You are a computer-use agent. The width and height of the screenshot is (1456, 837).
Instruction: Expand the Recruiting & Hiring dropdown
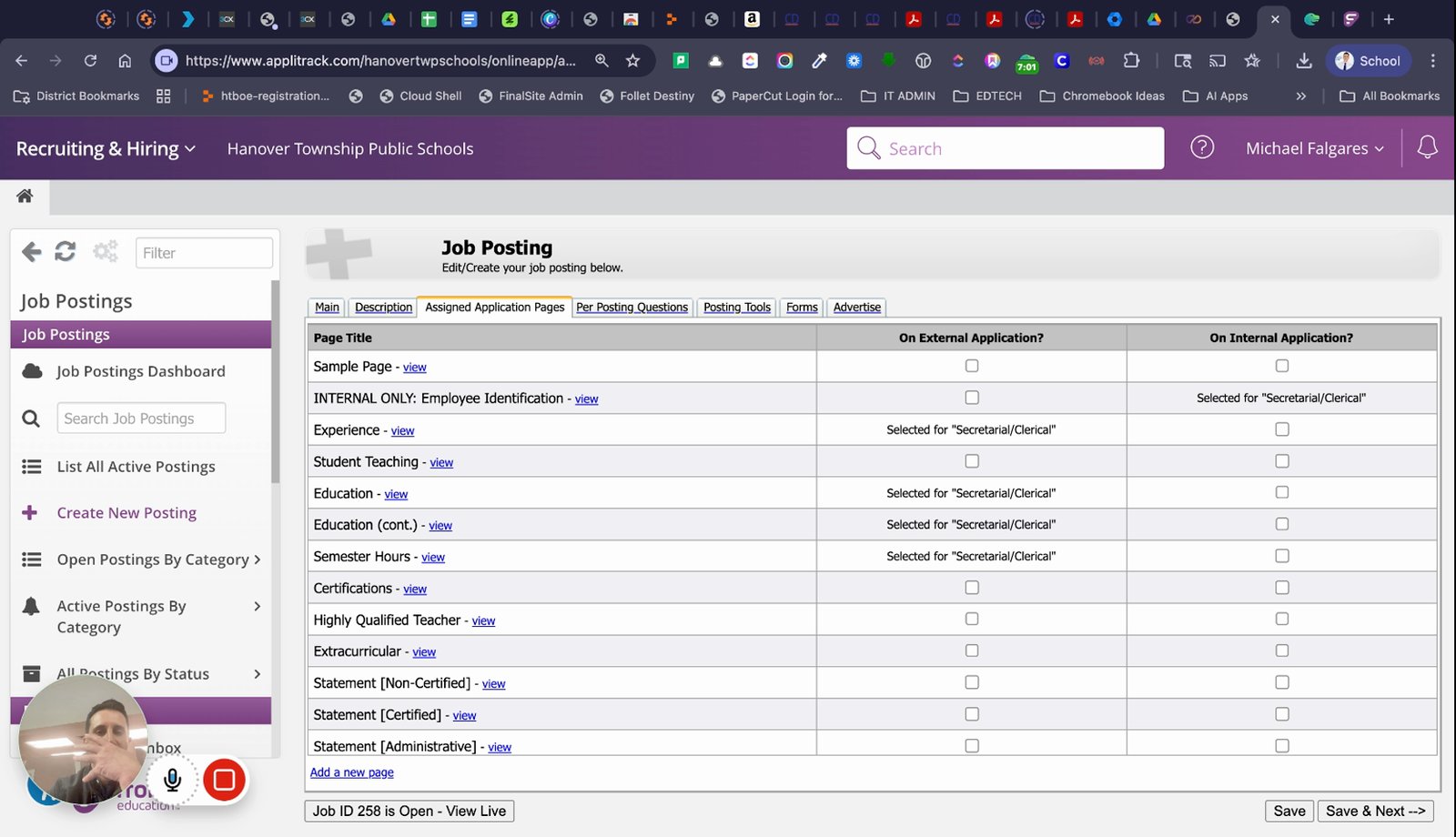106,148
